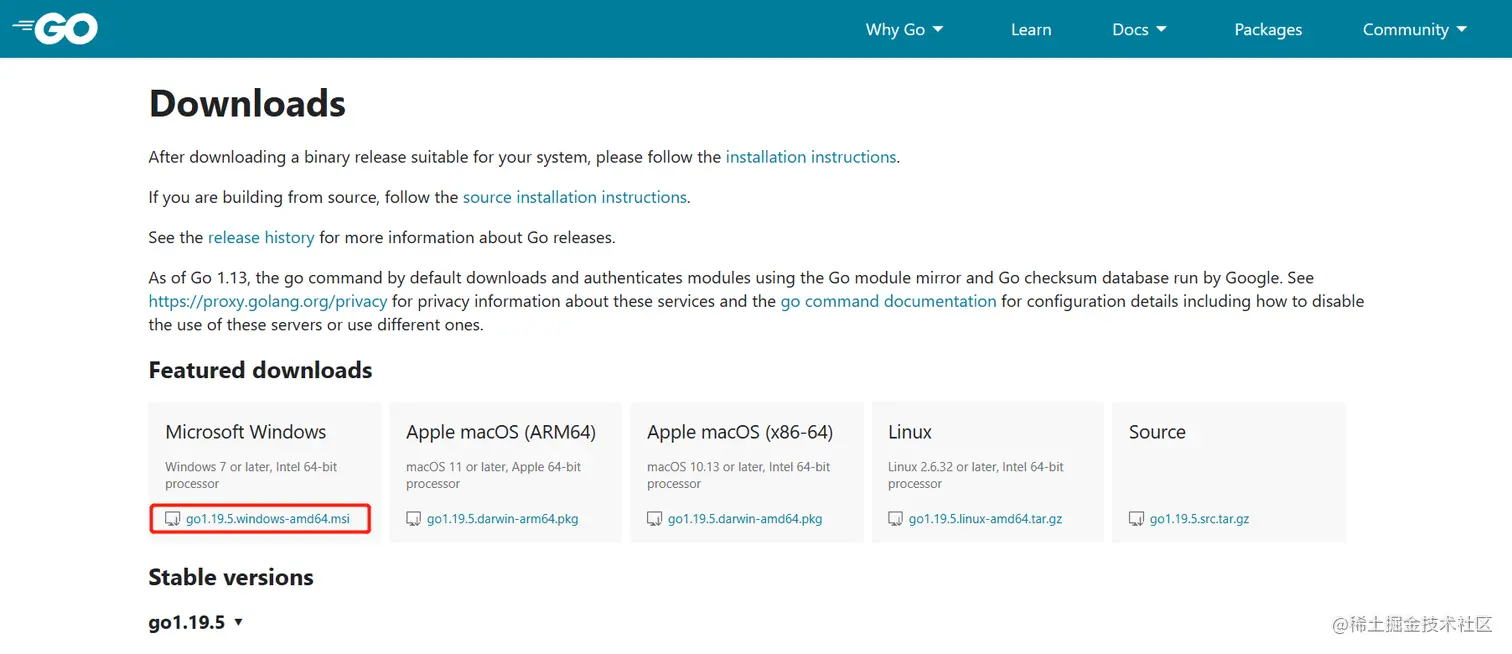
Task: Open the release history link
Action: tap(261, 238)
